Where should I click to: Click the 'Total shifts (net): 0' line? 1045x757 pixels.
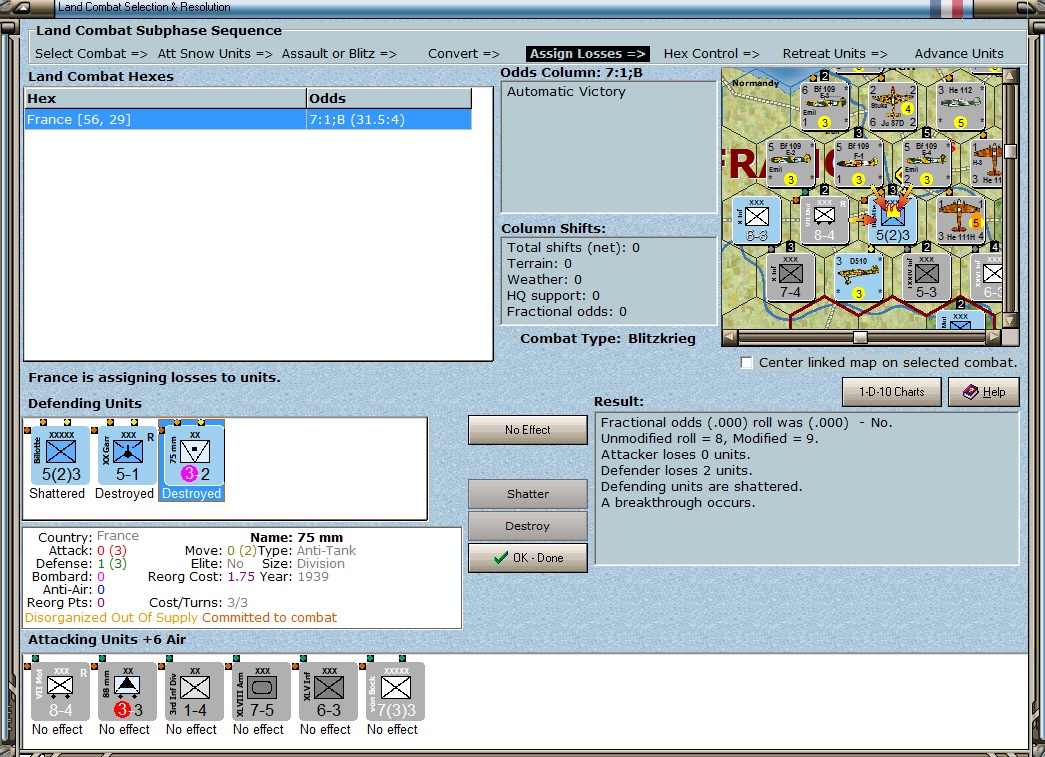pyautogui.click(x=573, y=247)
